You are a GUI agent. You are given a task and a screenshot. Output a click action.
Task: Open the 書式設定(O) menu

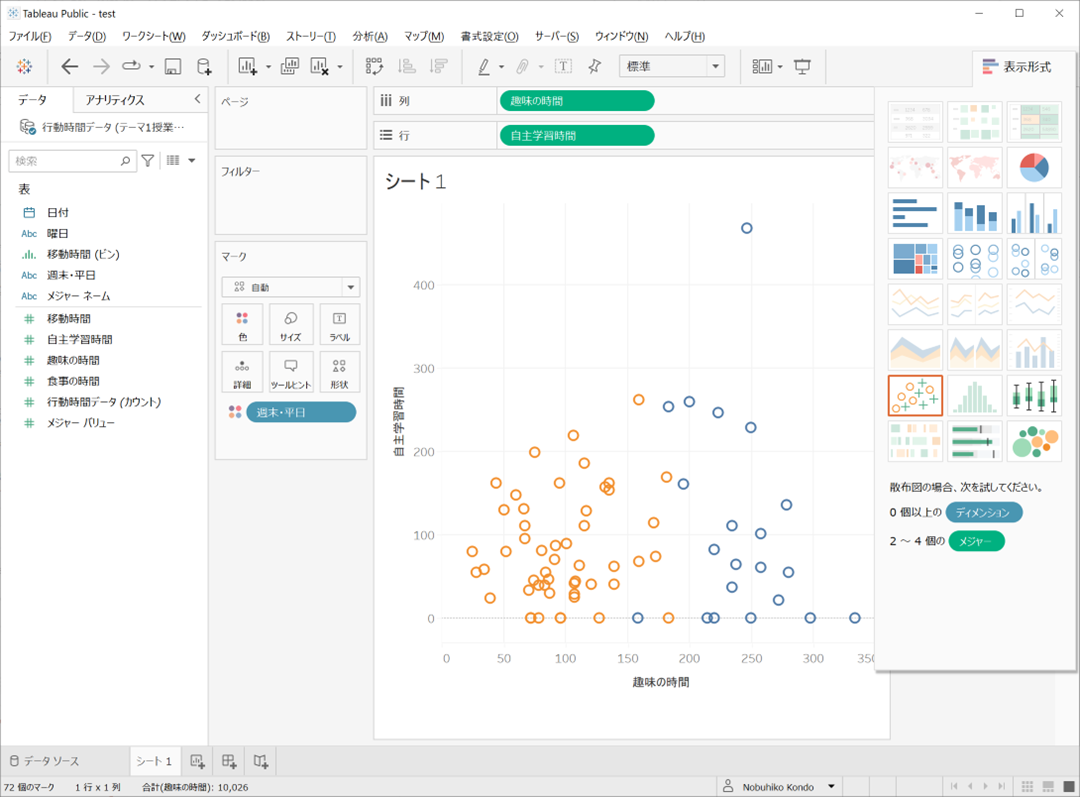[490, 36]
